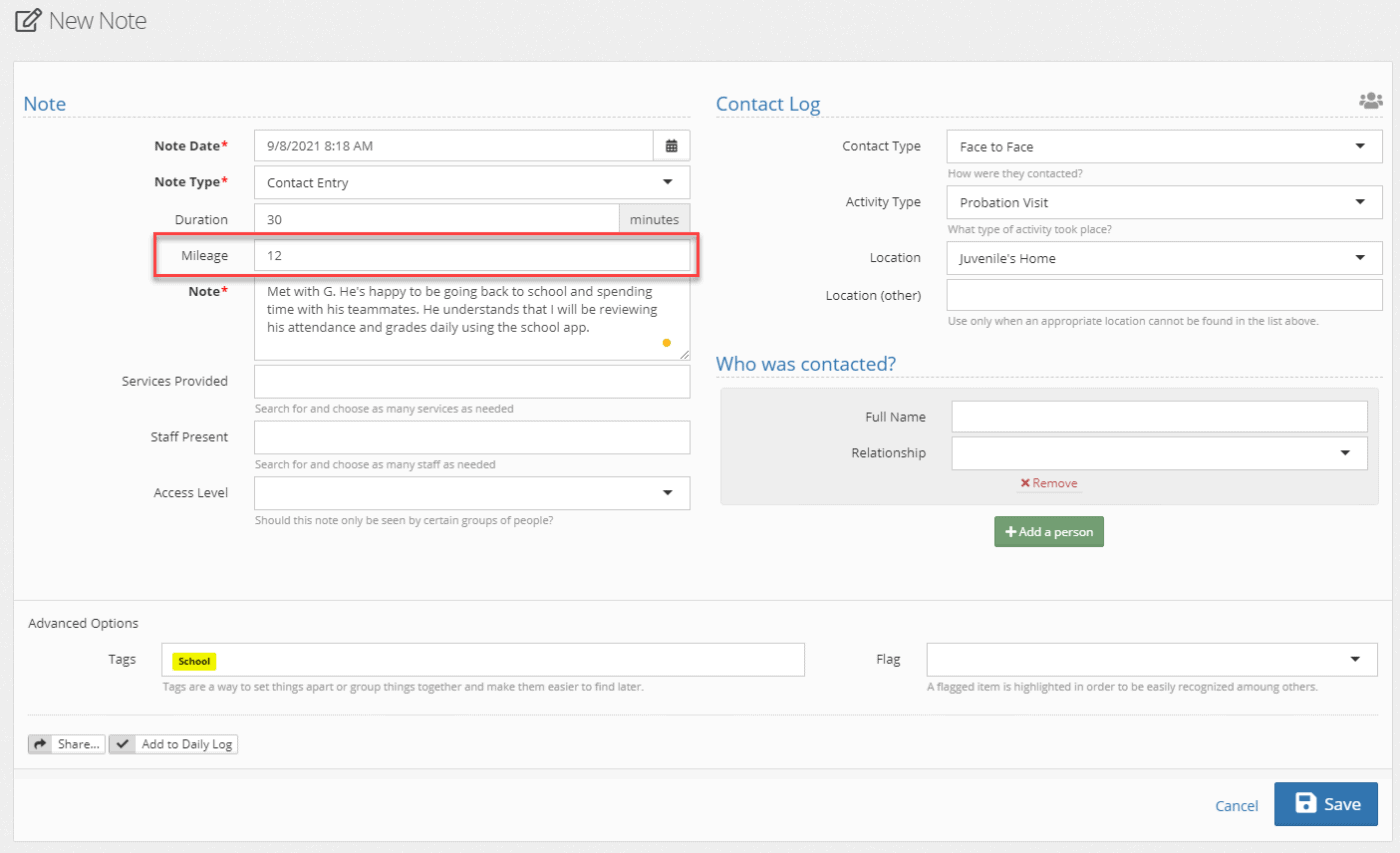This screenshot has height=853, width=1400.
Task: Select the yellow School tag
Action: [195, 661]
